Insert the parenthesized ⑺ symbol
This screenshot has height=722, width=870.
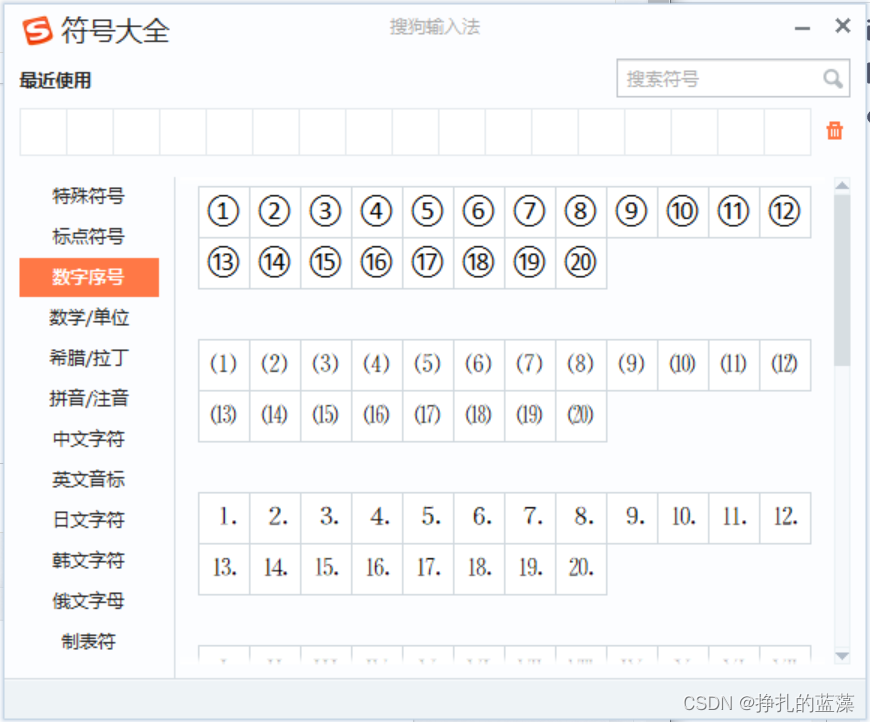[x=530, y=365]
